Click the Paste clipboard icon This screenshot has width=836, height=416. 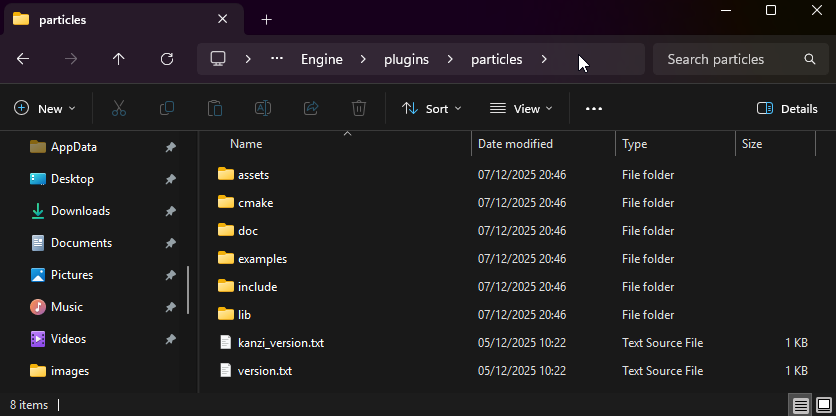[x=215, y=109]
